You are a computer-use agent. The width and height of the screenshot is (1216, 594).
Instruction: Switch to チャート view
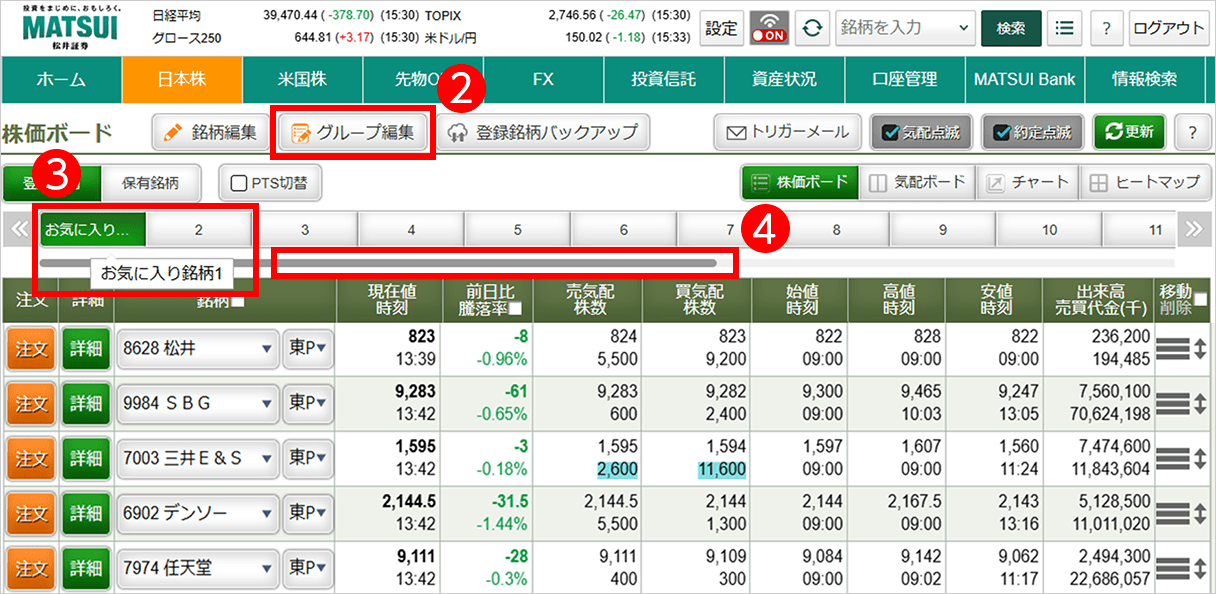(1028, 183)
